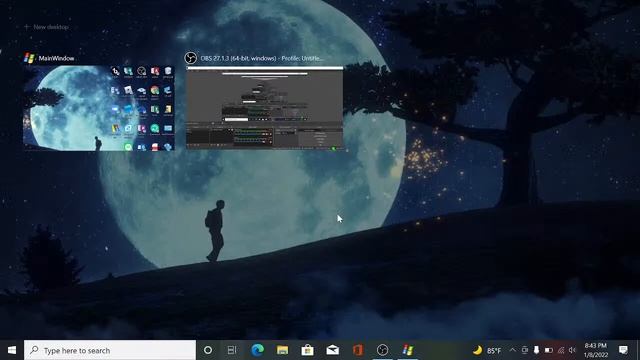Click the Meet Now tray icon
The width and height of the screenshot is (640, 360).
point(525,350)
